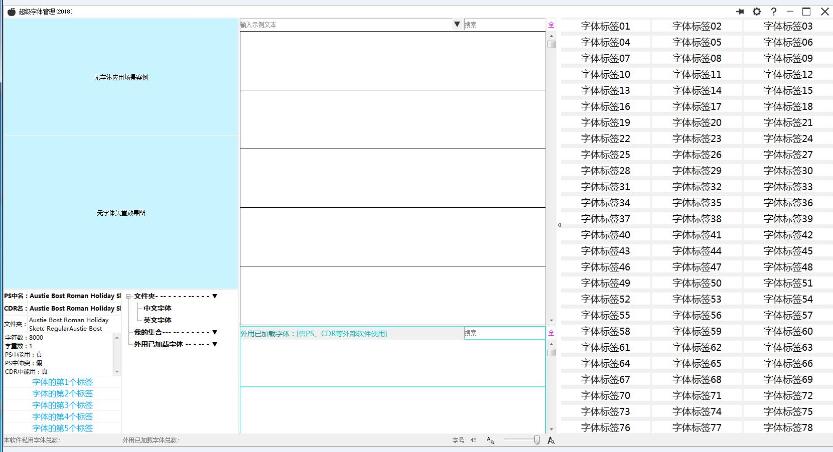Select 字体标签45
The image size is (833, 452).
[x=788, y=251]
